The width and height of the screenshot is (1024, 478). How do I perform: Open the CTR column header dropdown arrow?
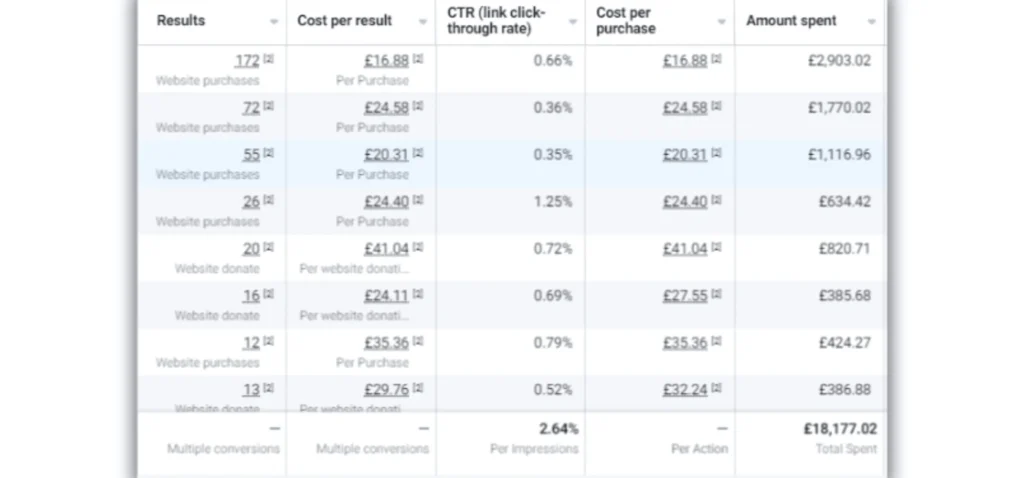tap(573, 22)
